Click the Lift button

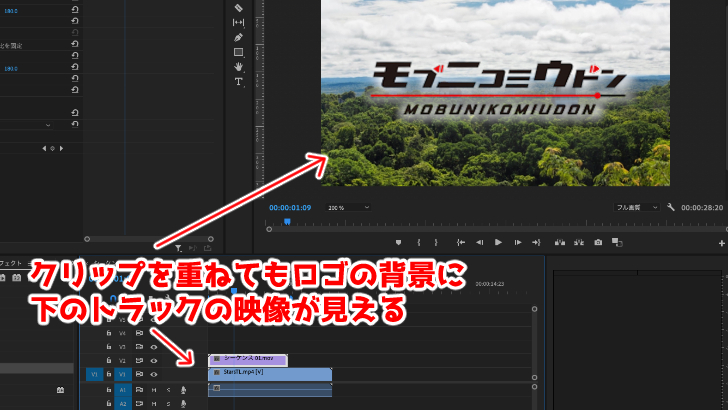pos(560,242)
